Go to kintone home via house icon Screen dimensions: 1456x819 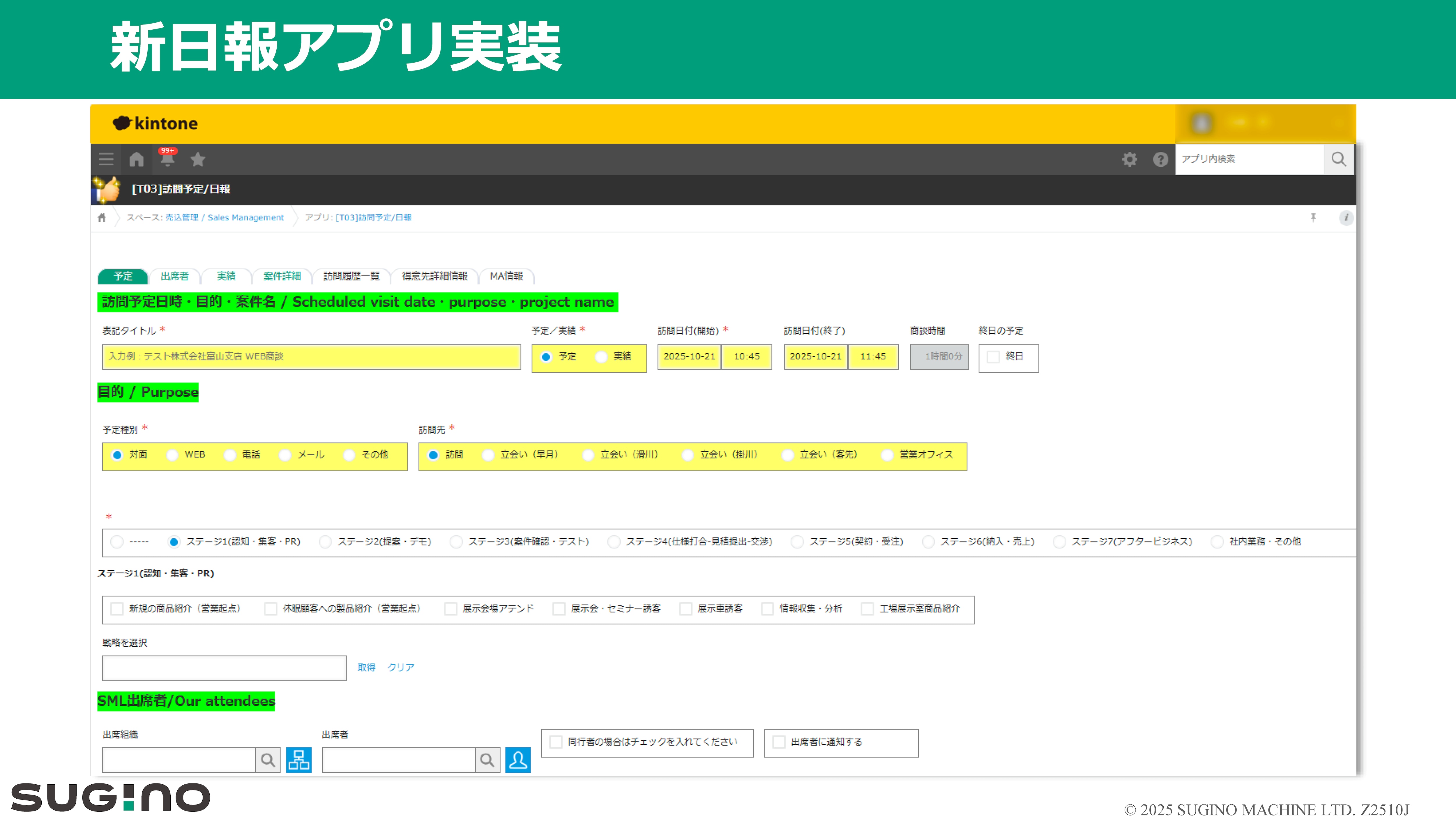(136, 159)
